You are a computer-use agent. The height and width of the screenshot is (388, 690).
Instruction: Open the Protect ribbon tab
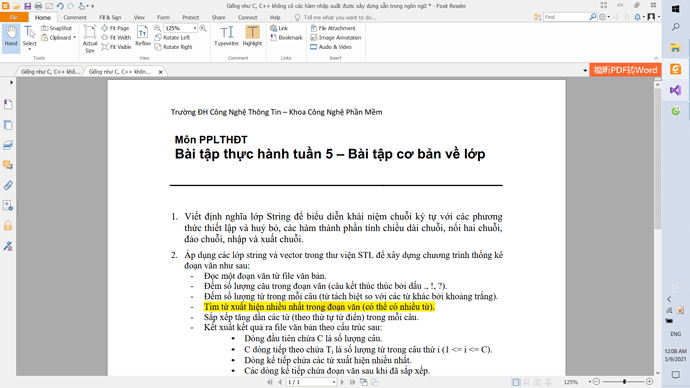pyautogui.click(x=191, y=18)
